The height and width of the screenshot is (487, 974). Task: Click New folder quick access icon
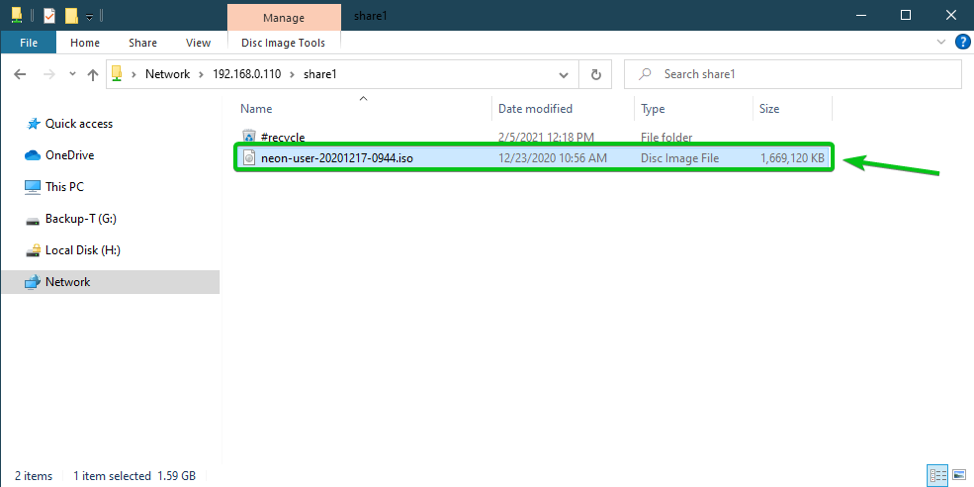click(71, 16)
